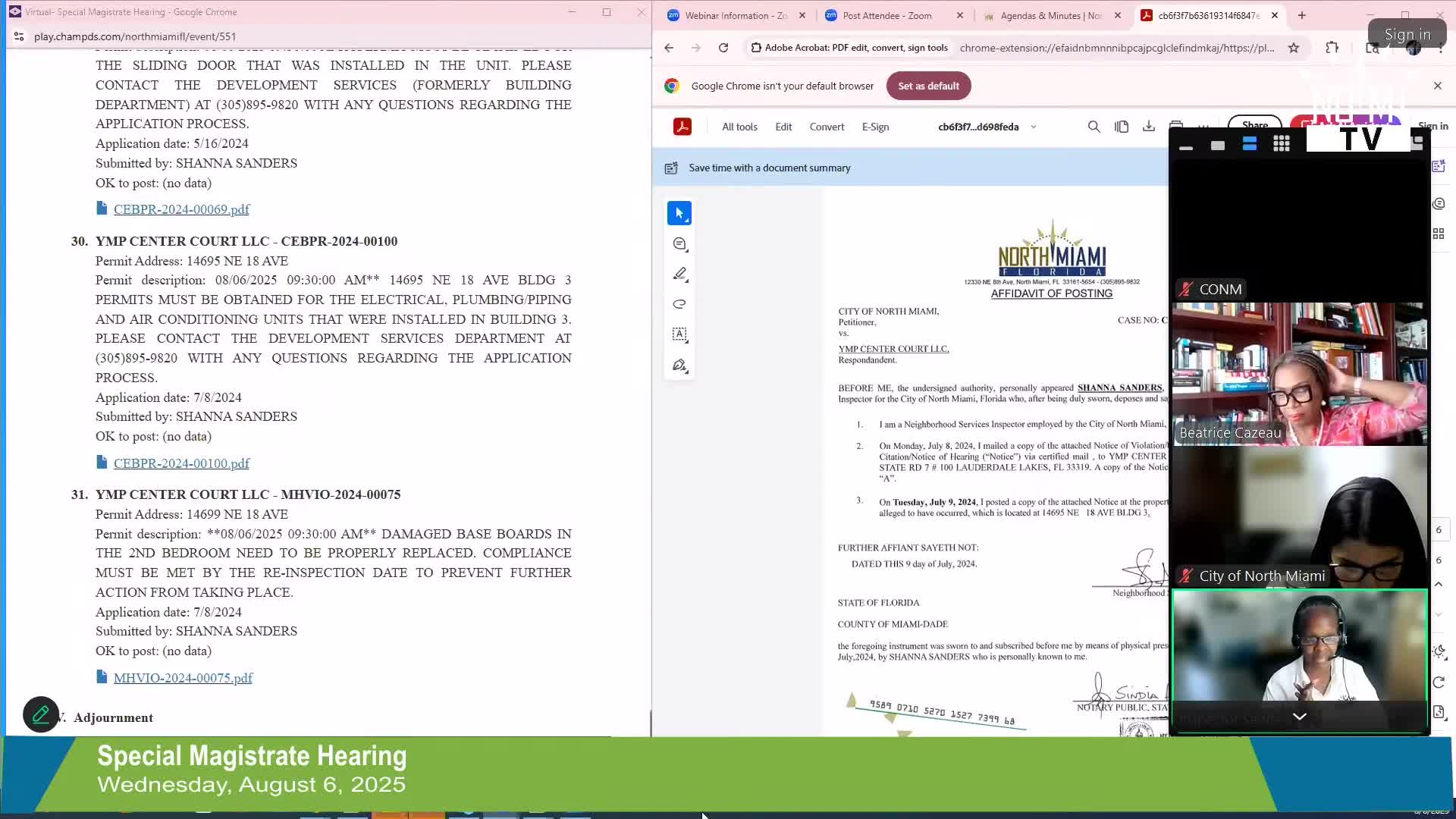This screenshot has height=819, width=1456.
Task: Select the freehand draw lasso tool
Action: tap(679, 305)
